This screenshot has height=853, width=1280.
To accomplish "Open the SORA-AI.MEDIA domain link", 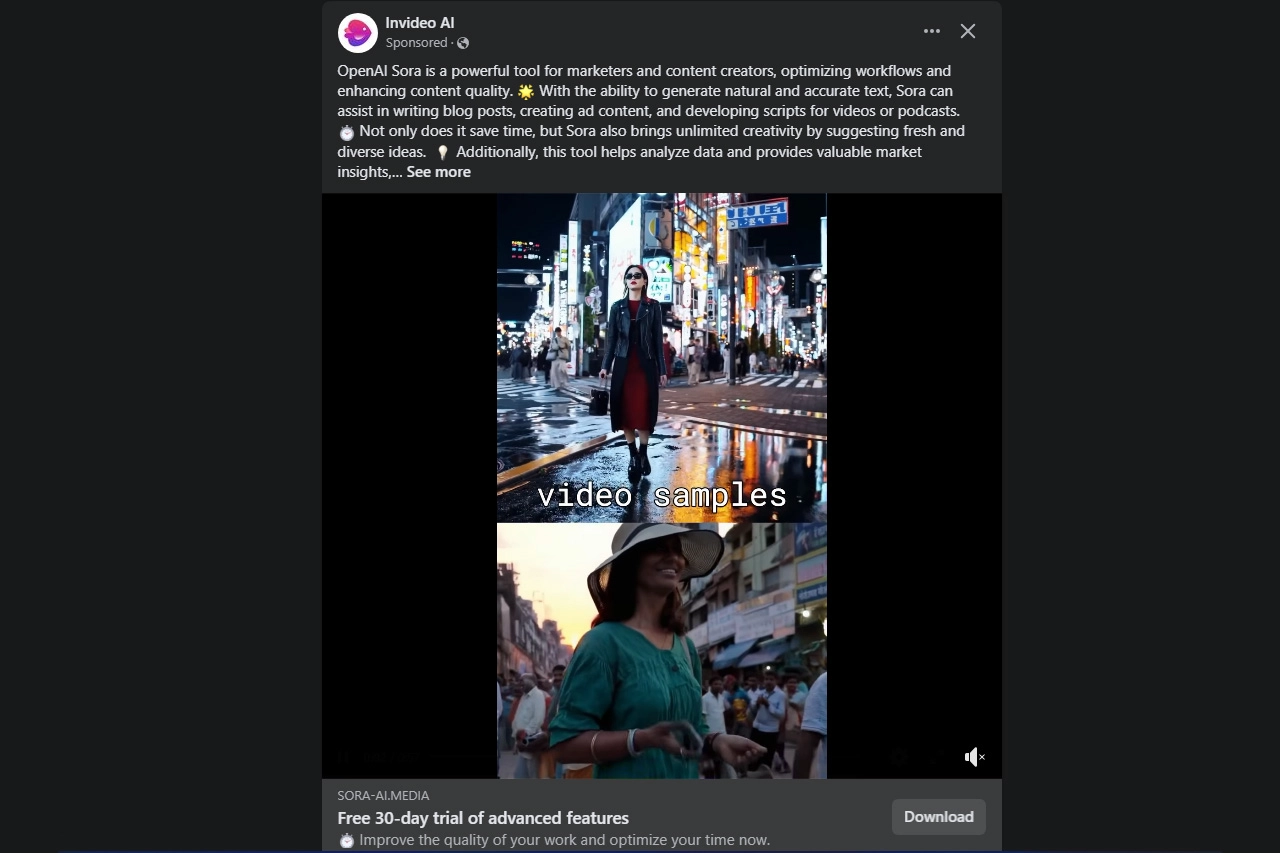I will (x=383, y=796).
